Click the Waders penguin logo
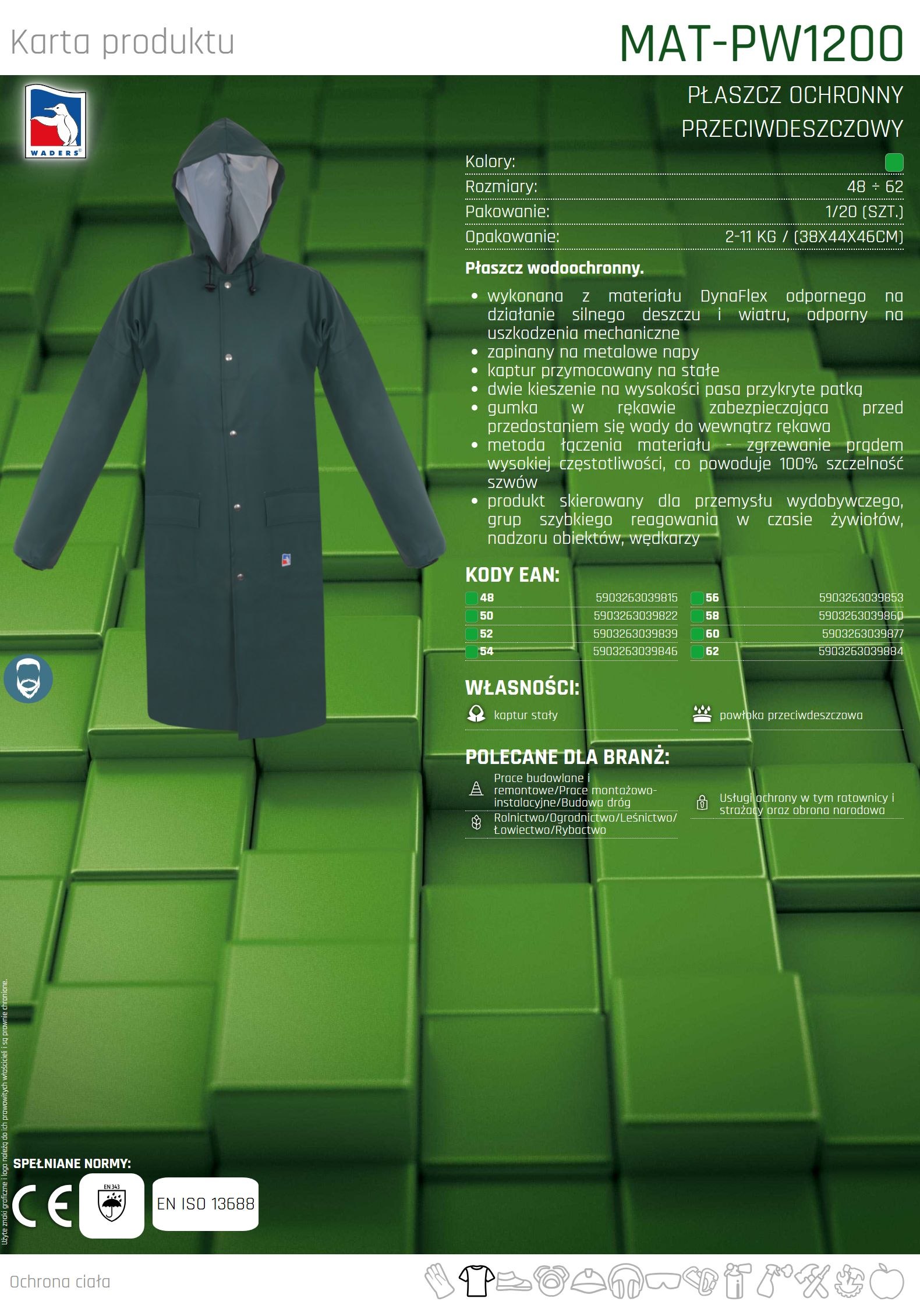The height and width of the screenshot is (1316, 920). coord(55,122)
